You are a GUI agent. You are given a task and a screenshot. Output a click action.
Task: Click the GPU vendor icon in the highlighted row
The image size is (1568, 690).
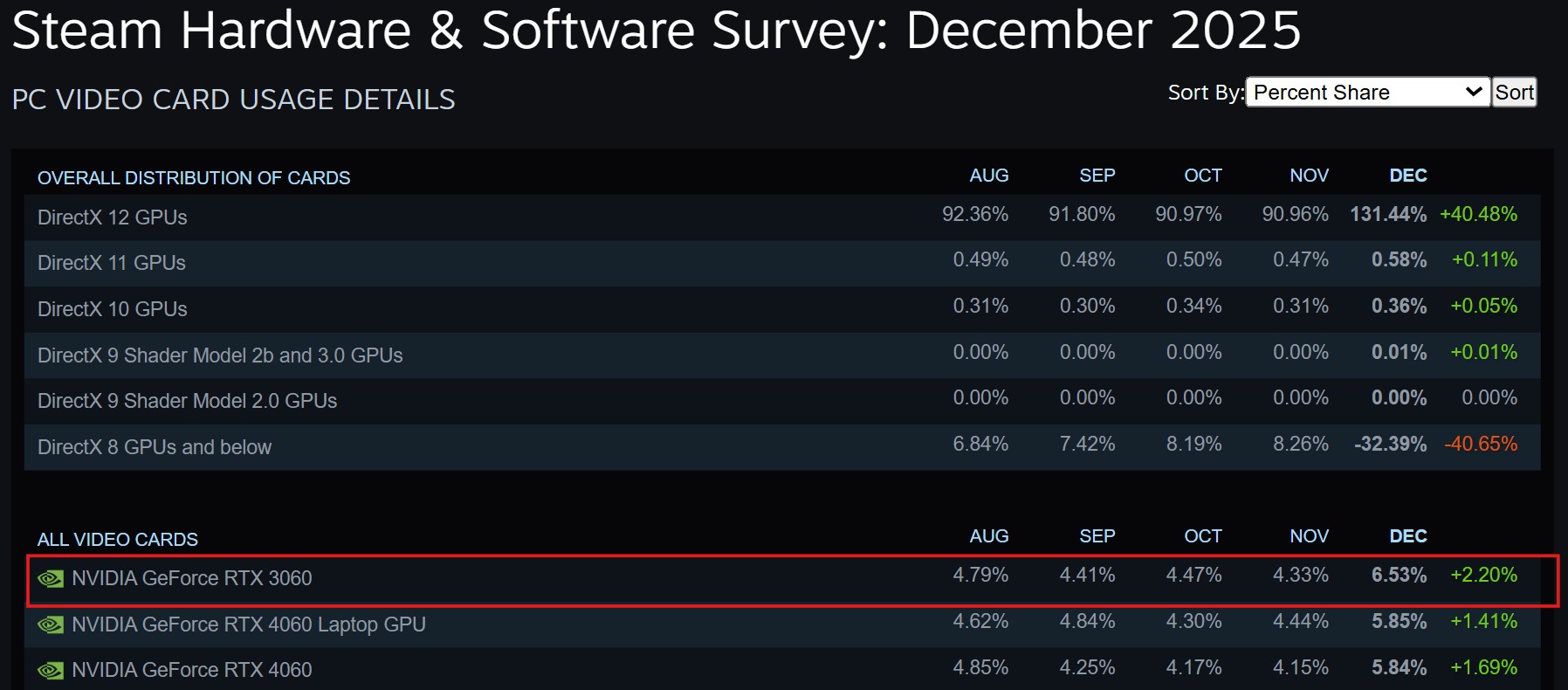point(52,578)
